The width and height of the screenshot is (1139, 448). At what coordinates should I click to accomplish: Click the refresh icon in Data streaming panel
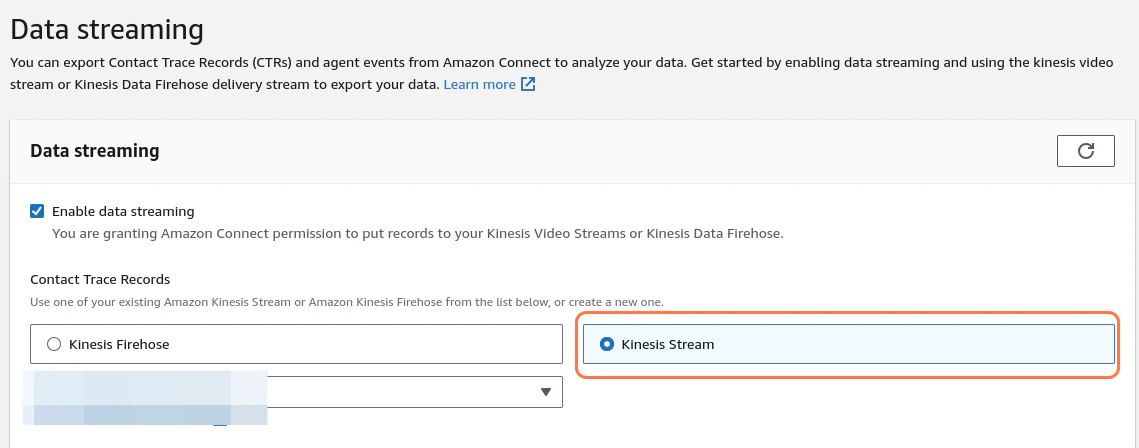coord(1085,151)
